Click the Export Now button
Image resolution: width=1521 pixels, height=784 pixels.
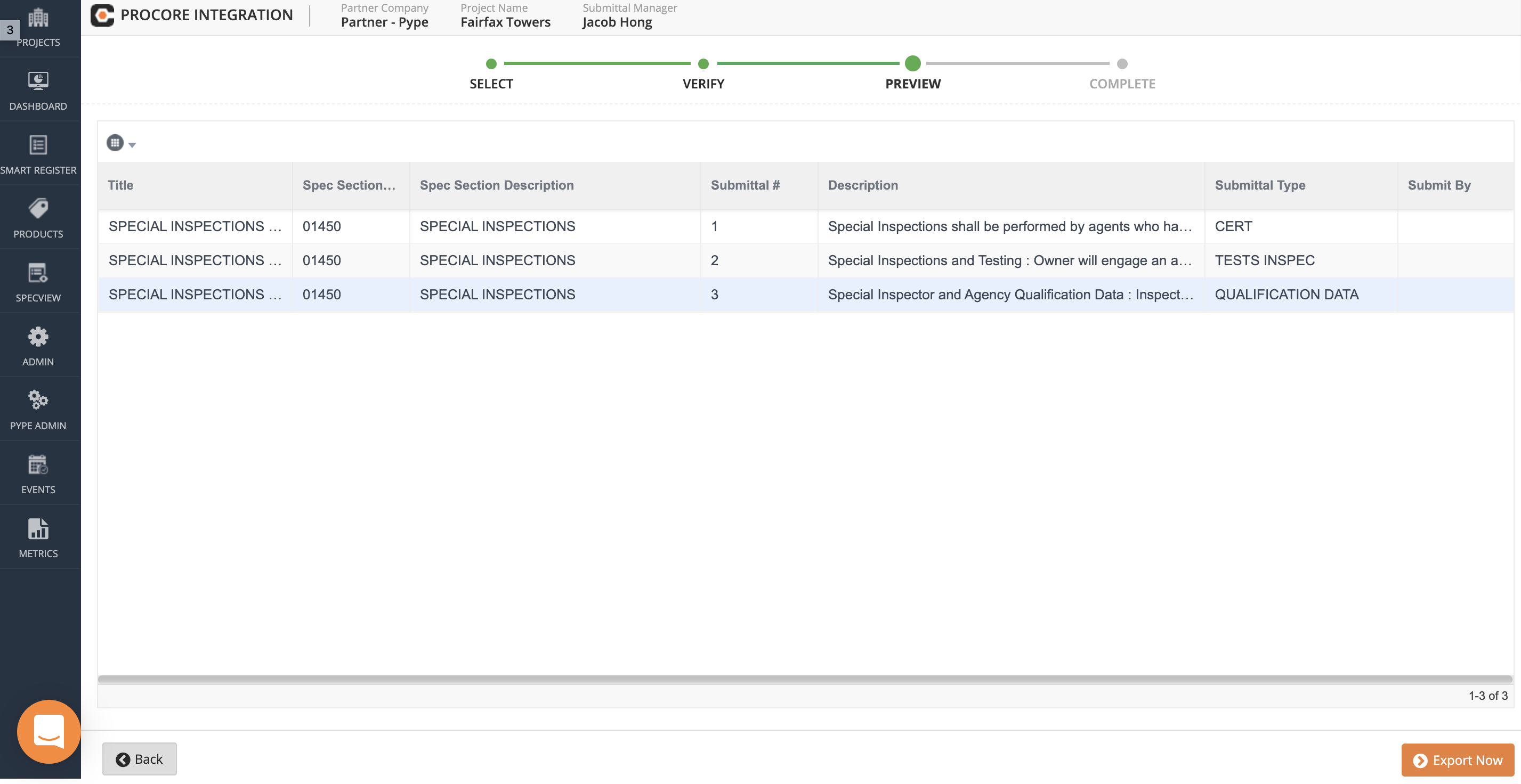coord(1457,760)
